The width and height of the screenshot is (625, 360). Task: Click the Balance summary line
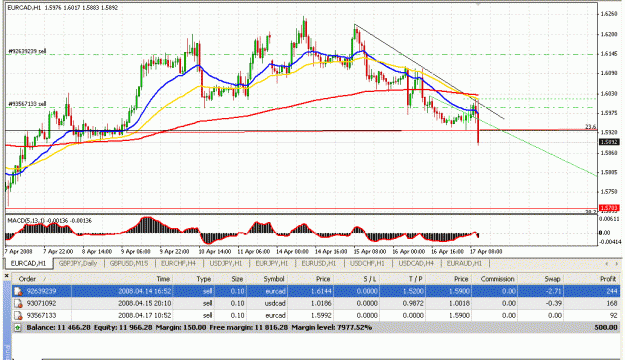click(x=199, y=327)
